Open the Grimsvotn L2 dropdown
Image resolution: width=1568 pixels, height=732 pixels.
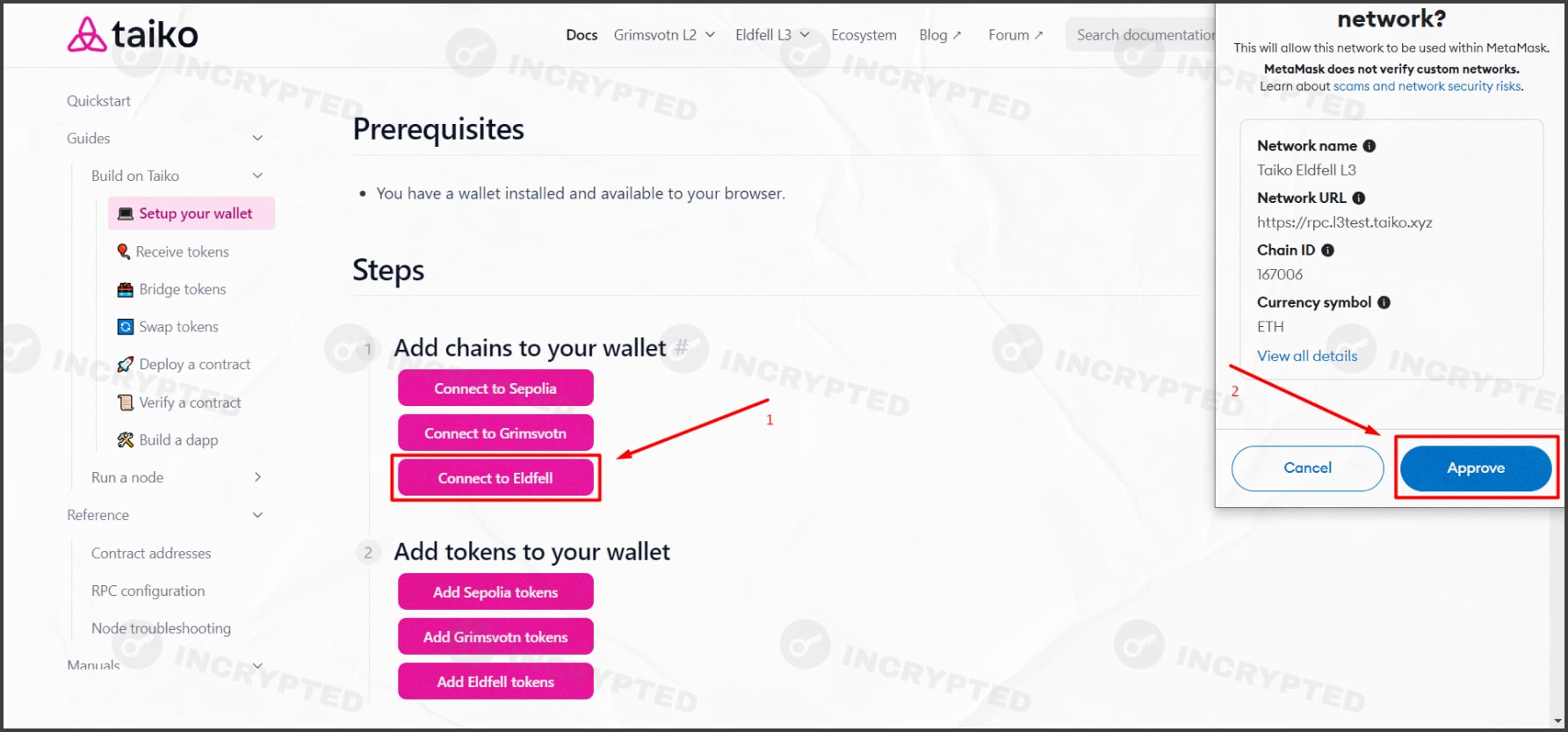pyautogui.click(x=664, y=35)
